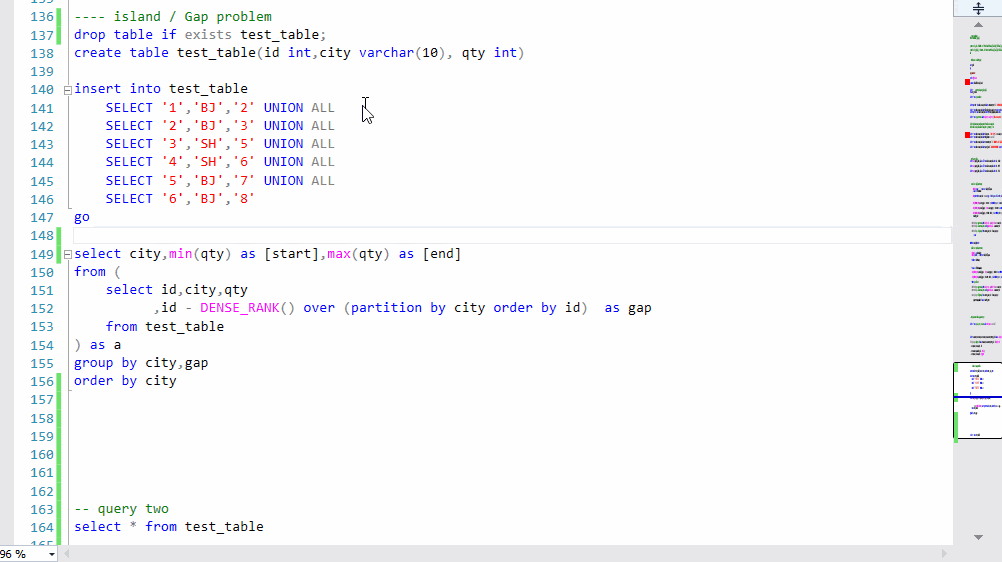
Task: Click the 'go' batch separator
Action: pyautogui.click(x=82, y=217)
